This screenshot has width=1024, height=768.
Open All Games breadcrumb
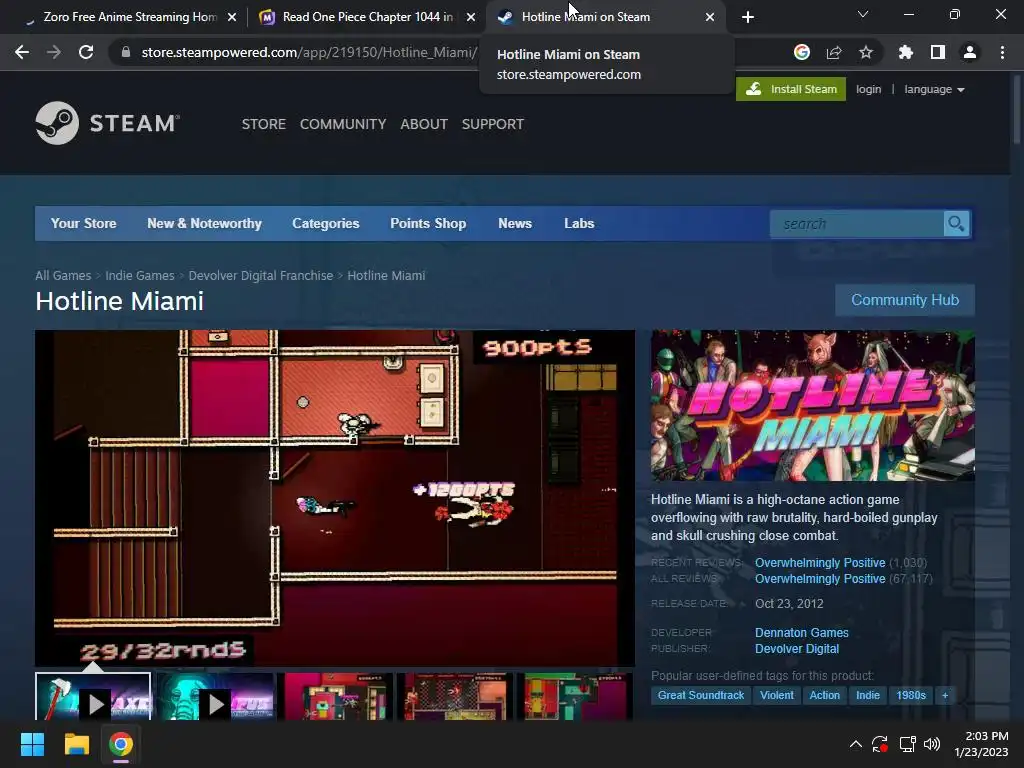[x=63, y=276]
